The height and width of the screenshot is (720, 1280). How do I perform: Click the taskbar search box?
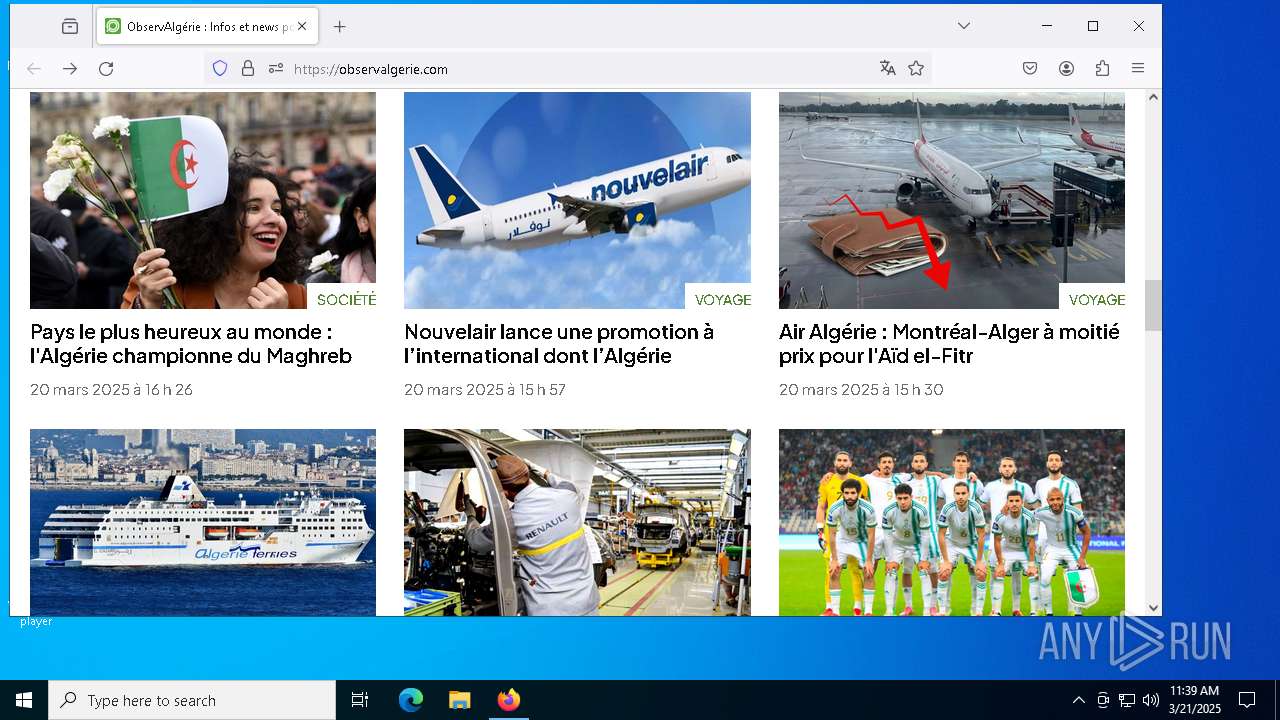(192, 700)
